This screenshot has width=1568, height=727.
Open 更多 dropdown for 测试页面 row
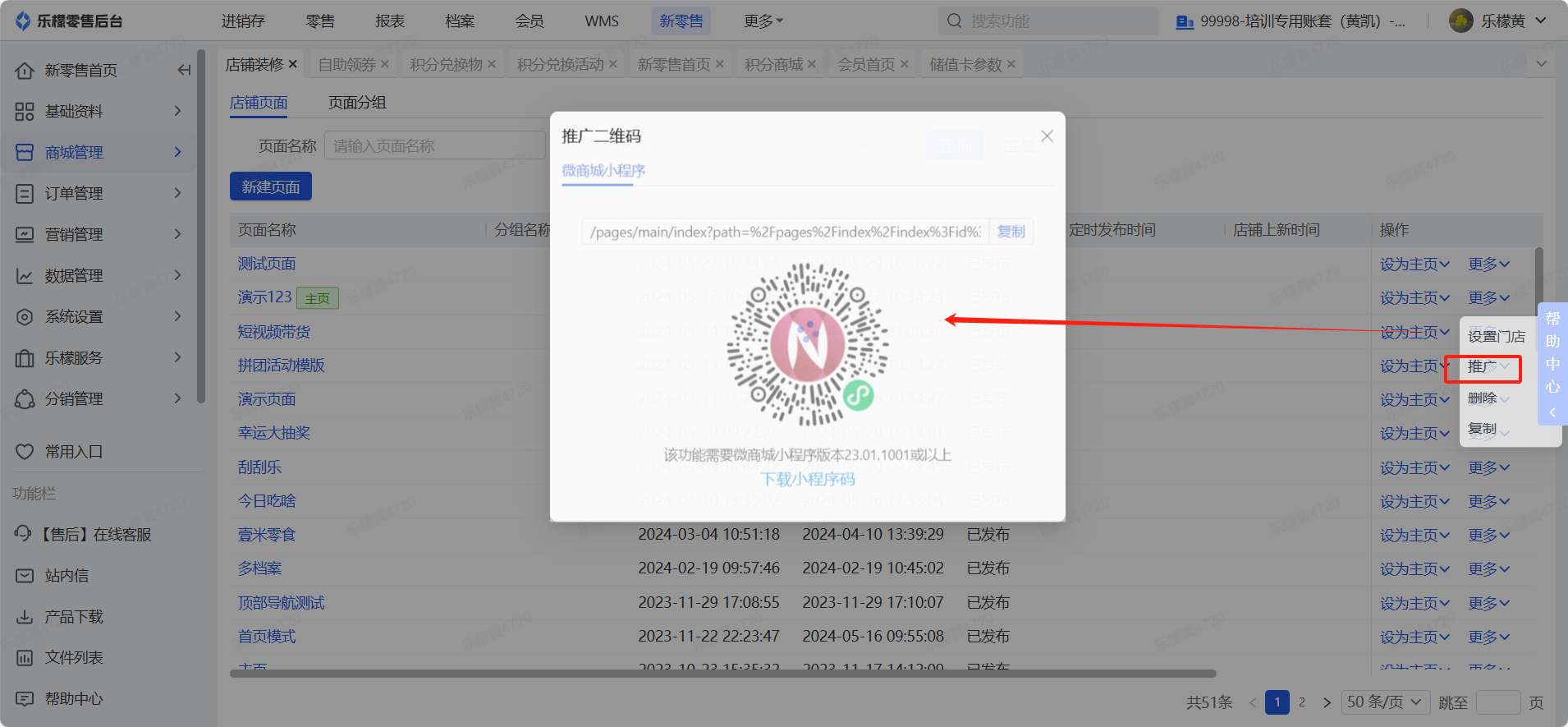(x=1489, y=265)
